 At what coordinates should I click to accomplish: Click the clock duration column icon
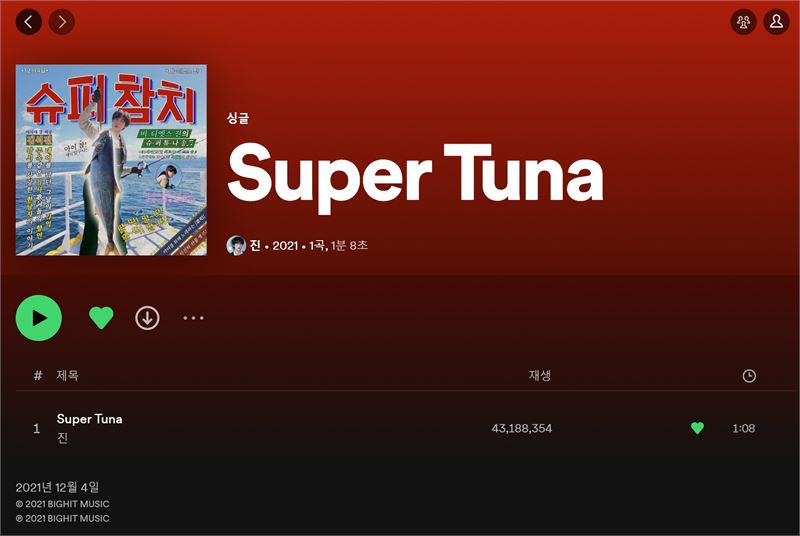pos(749,376)
